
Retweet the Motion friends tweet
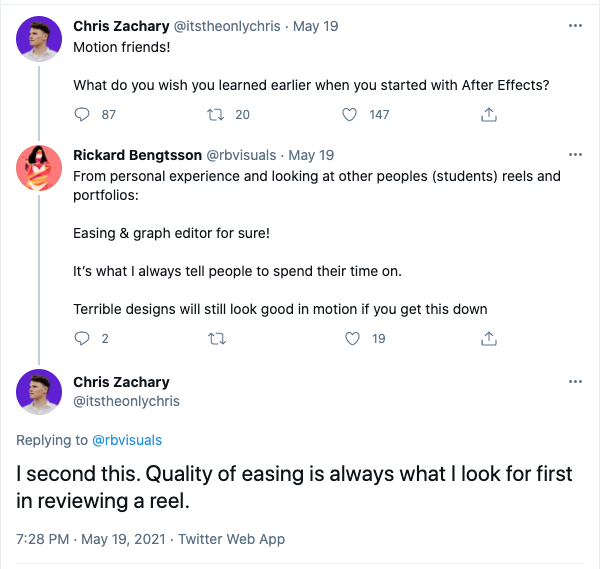tap(215, 115)
